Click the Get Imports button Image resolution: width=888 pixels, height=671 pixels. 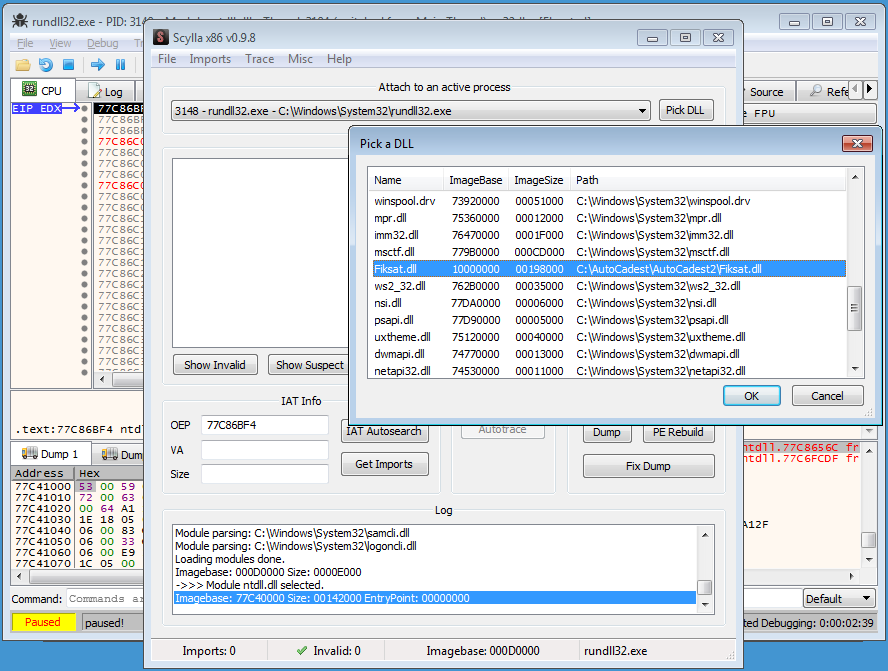point(384,464)
